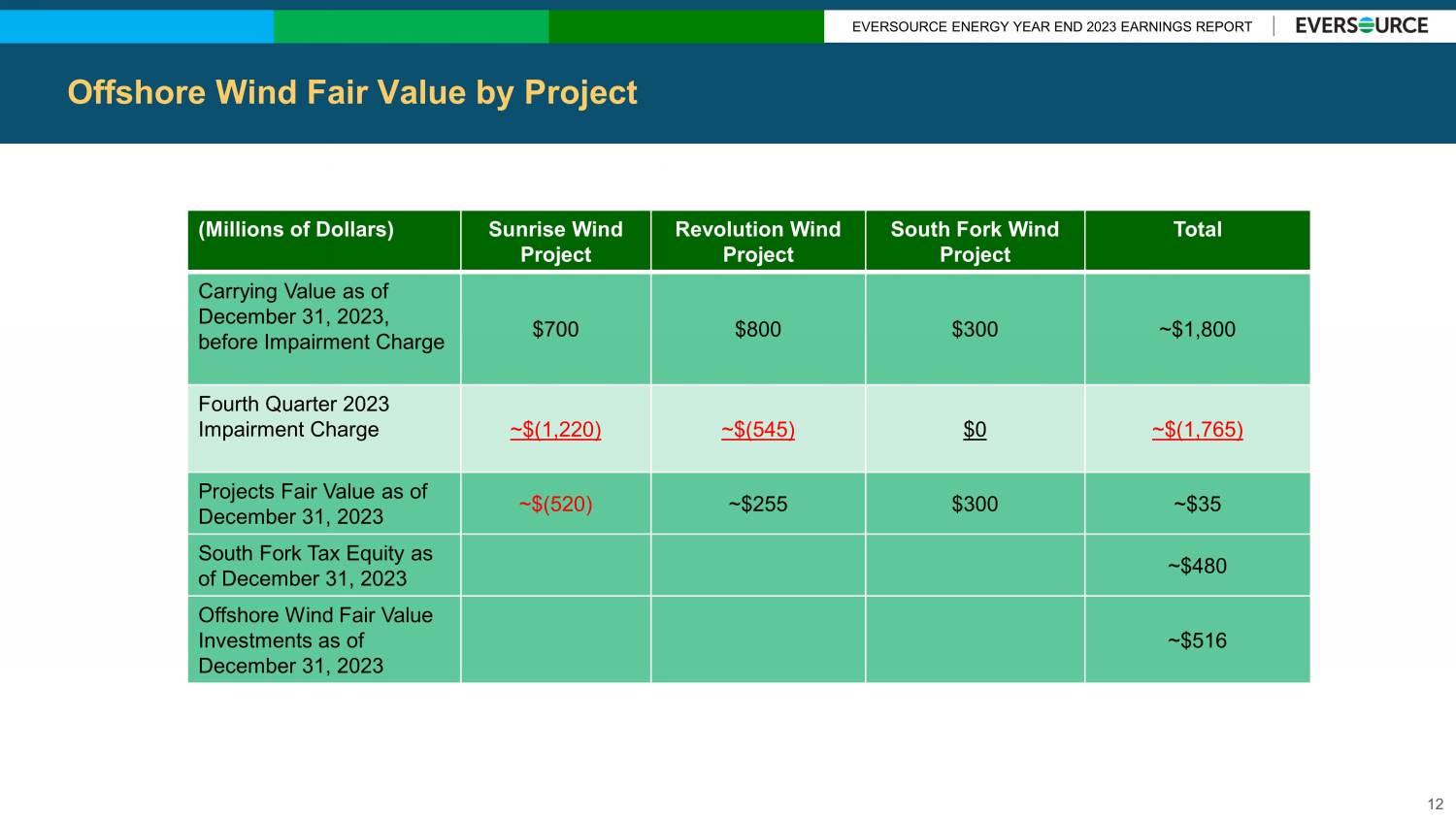This screenshot has width=1456, height=819.
Task: Click the (Millions of Dollars) header cell
Action: pos(296,230)
